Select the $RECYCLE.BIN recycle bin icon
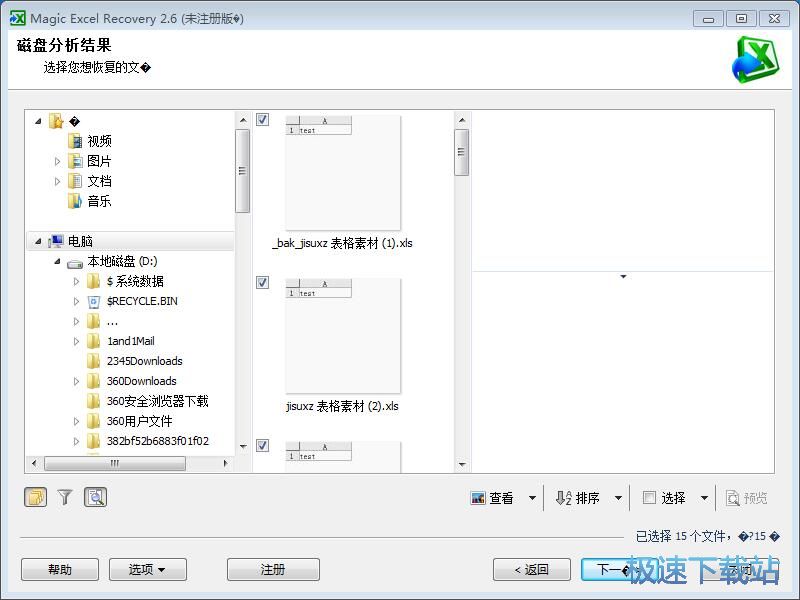 pos(94,301)
